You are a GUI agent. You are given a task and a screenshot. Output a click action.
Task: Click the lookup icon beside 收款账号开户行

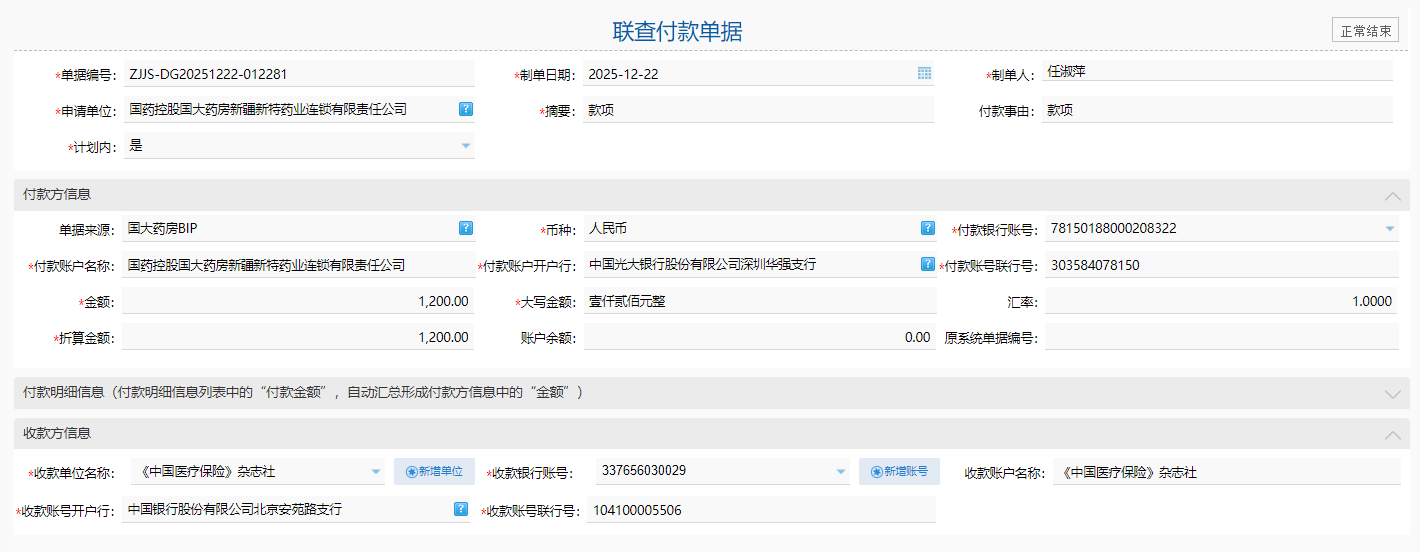tap(461, 509)
